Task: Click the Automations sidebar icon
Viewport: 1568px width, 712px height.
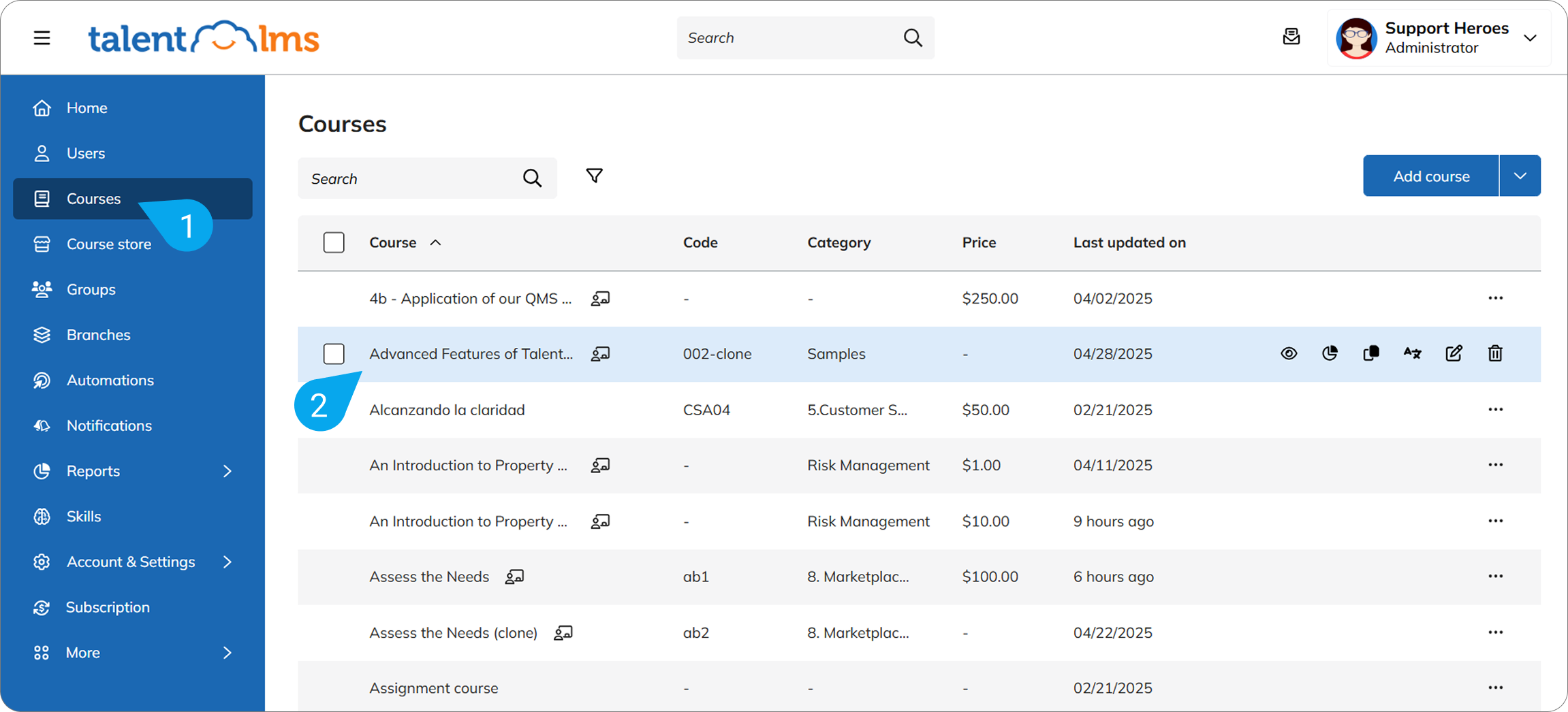Action: tap(42, 380)
